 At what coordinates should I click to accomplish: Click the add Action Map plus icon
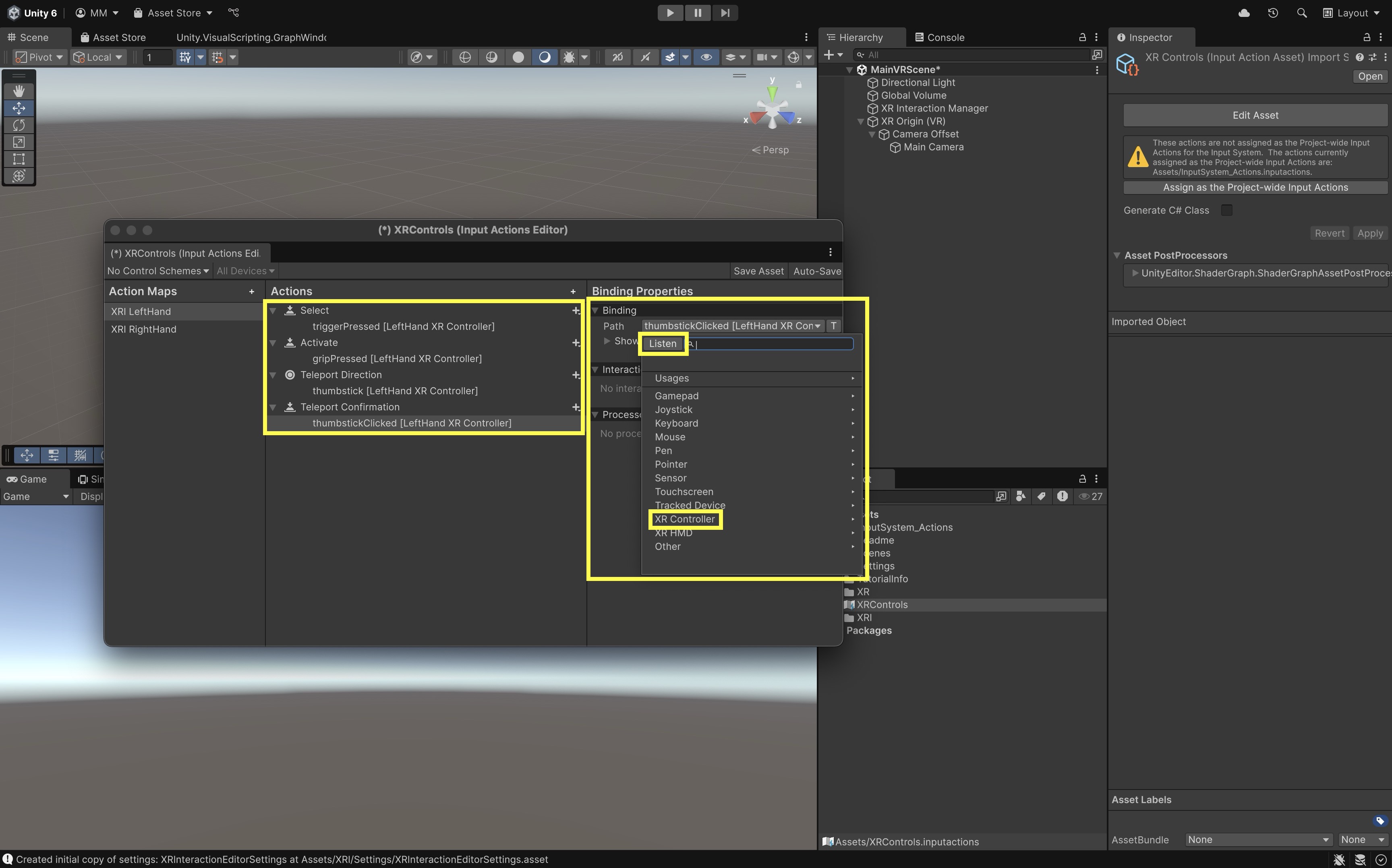[251, 291]
